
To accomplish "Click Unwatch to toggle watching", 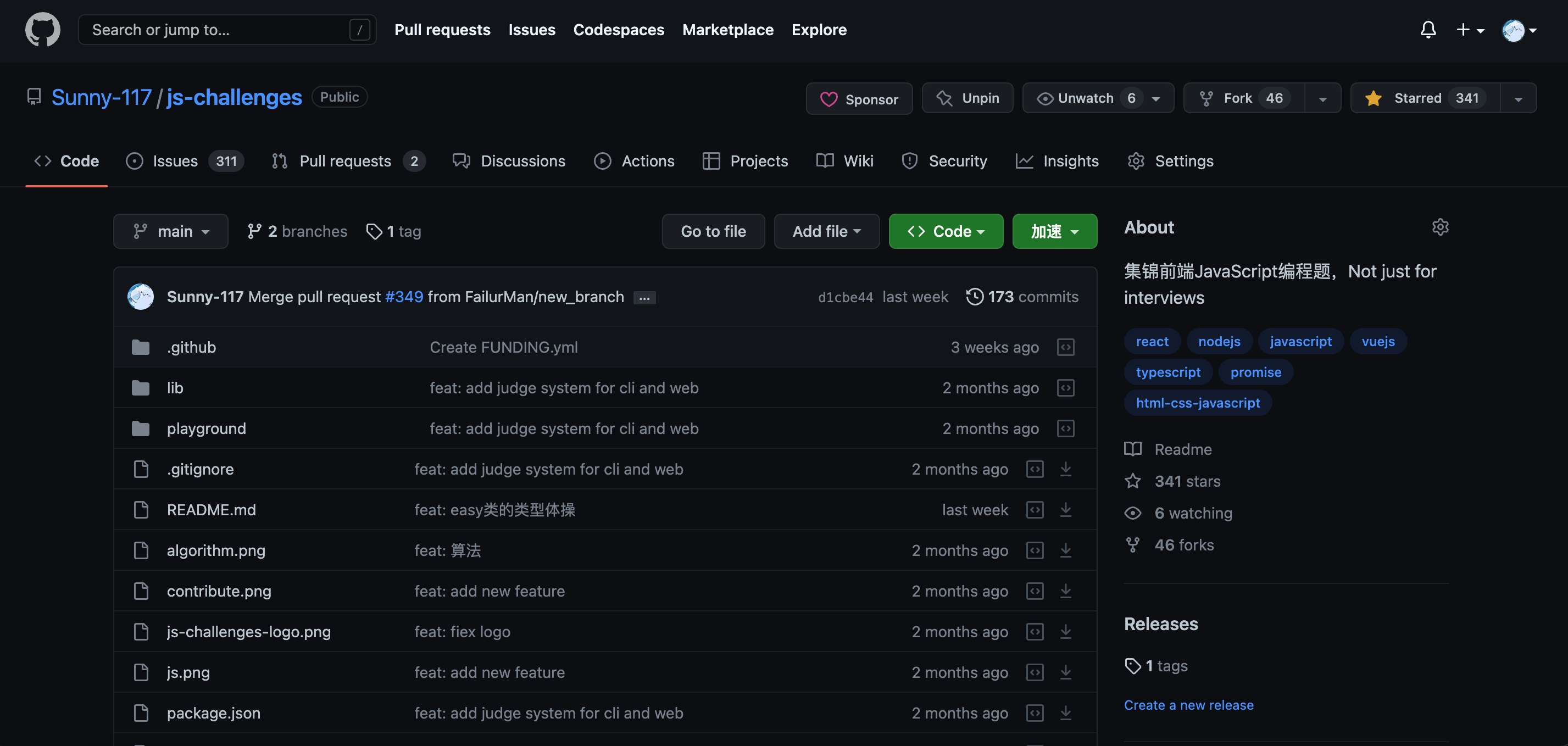I will [x=1086, y=98].
